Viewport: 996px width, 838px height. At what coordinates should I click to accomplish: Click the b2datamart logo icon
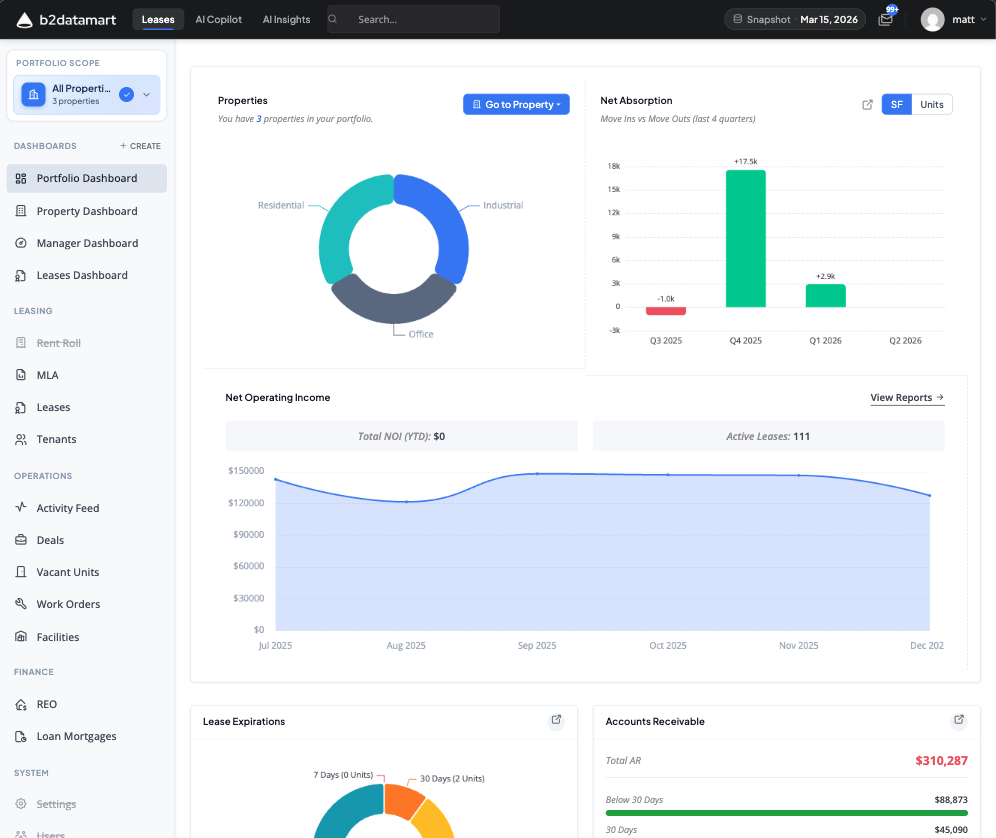24,20
